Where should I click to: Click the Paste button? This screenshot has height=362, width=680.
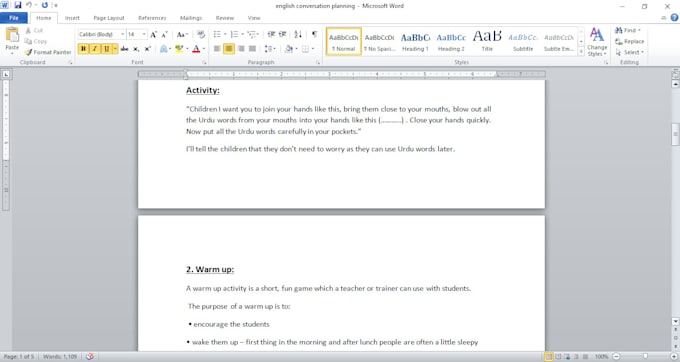coord(12,41)
